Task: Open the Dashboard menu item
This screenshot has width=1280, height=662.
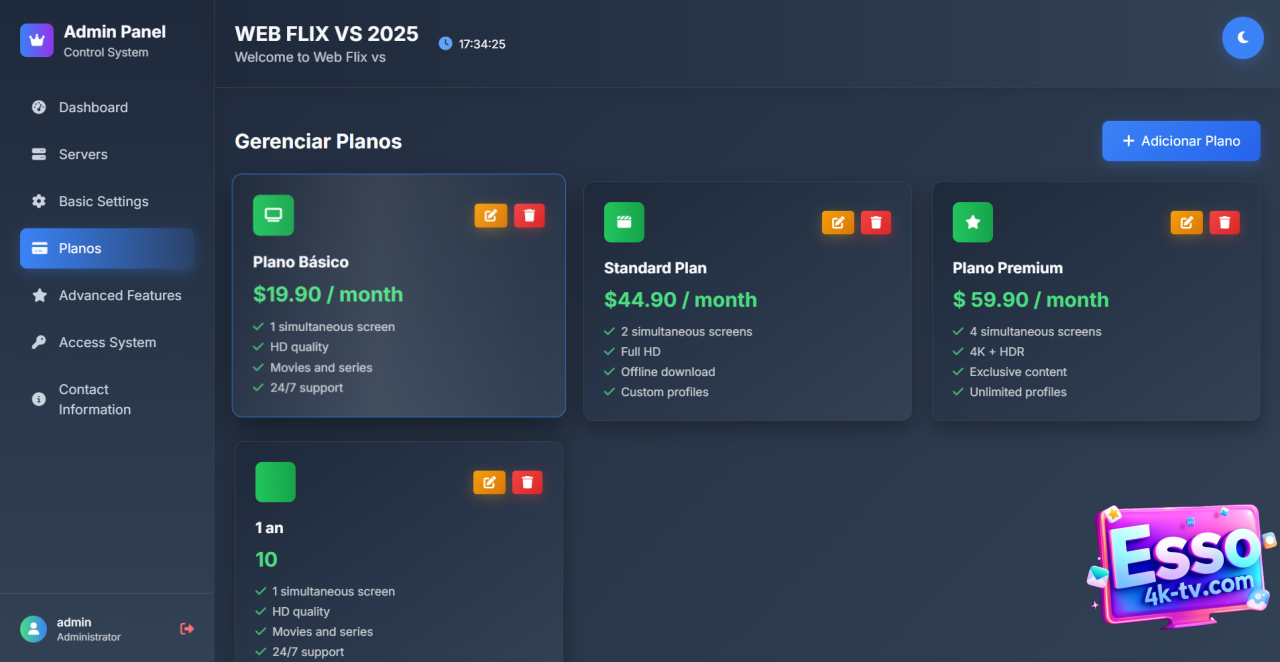Action: click(x=93, y=107)
